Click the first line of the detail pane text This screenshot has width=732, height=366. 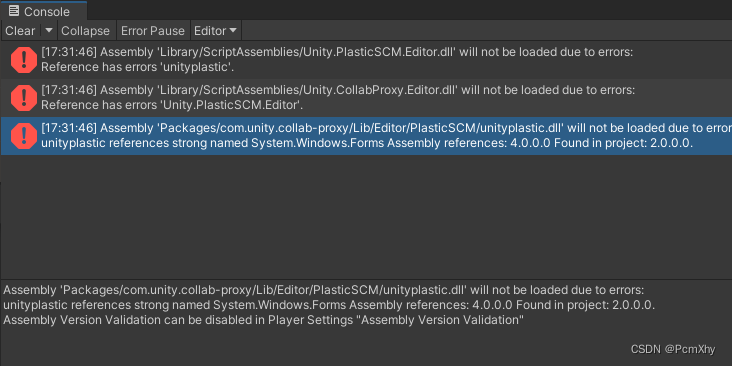(x=324, y=290)
